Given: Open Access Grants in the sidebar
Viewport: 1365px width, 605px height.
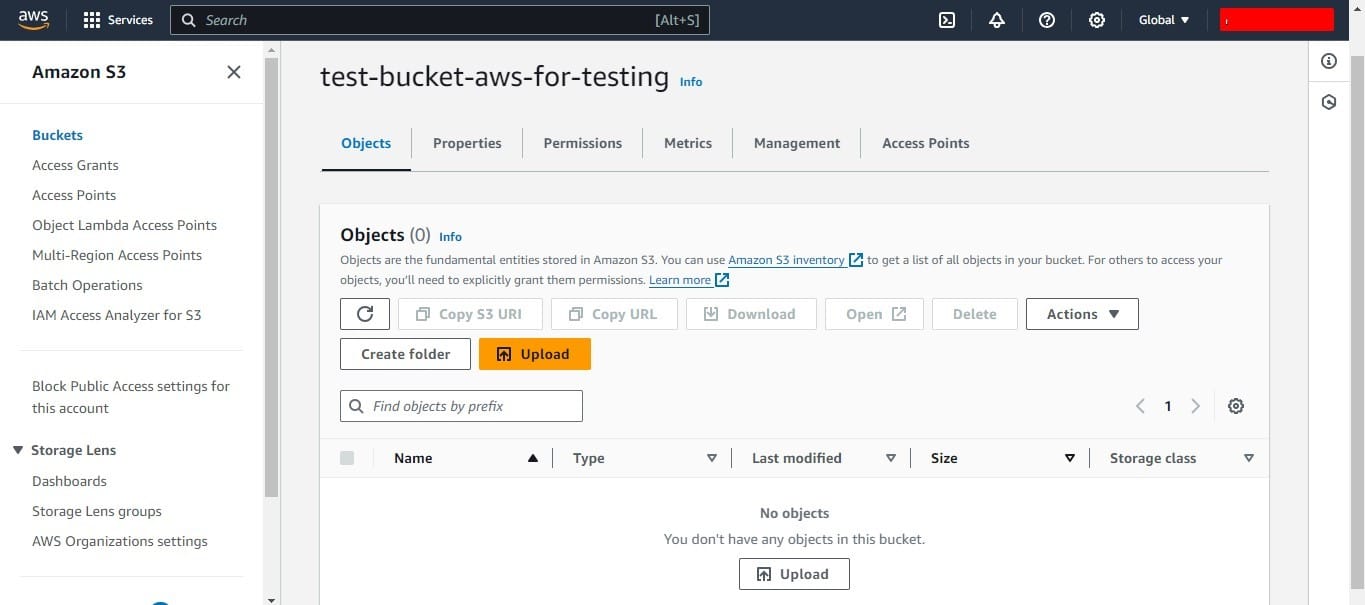Looking at the screenshot, I should tap(75, 165).
